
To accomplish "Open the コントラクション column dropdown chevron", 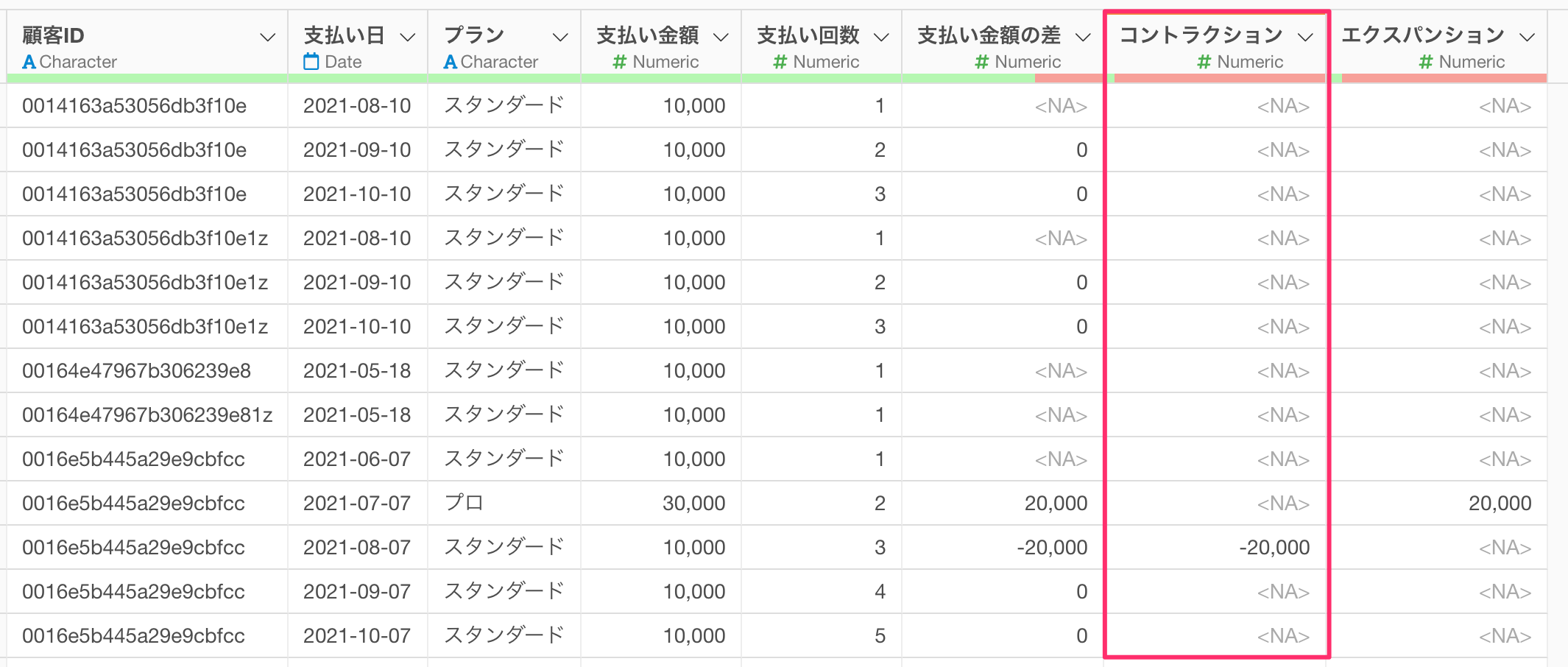I will point(1305,37).
